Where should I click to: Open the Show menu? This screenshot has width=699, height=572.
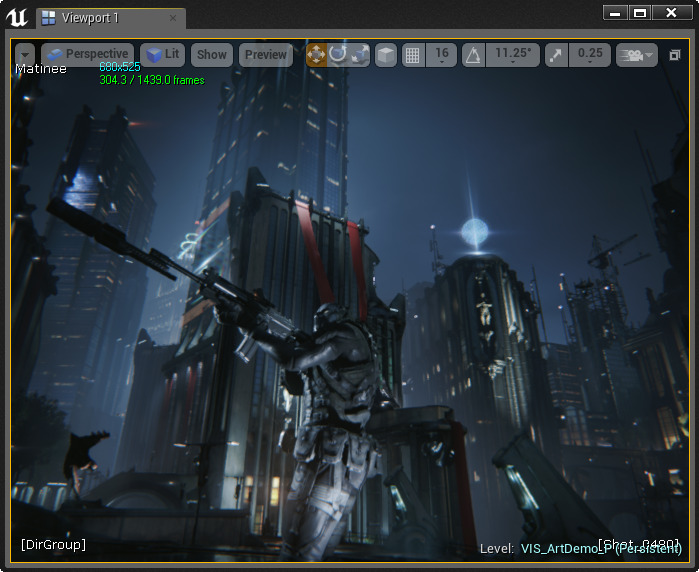(x=212, y=55)
